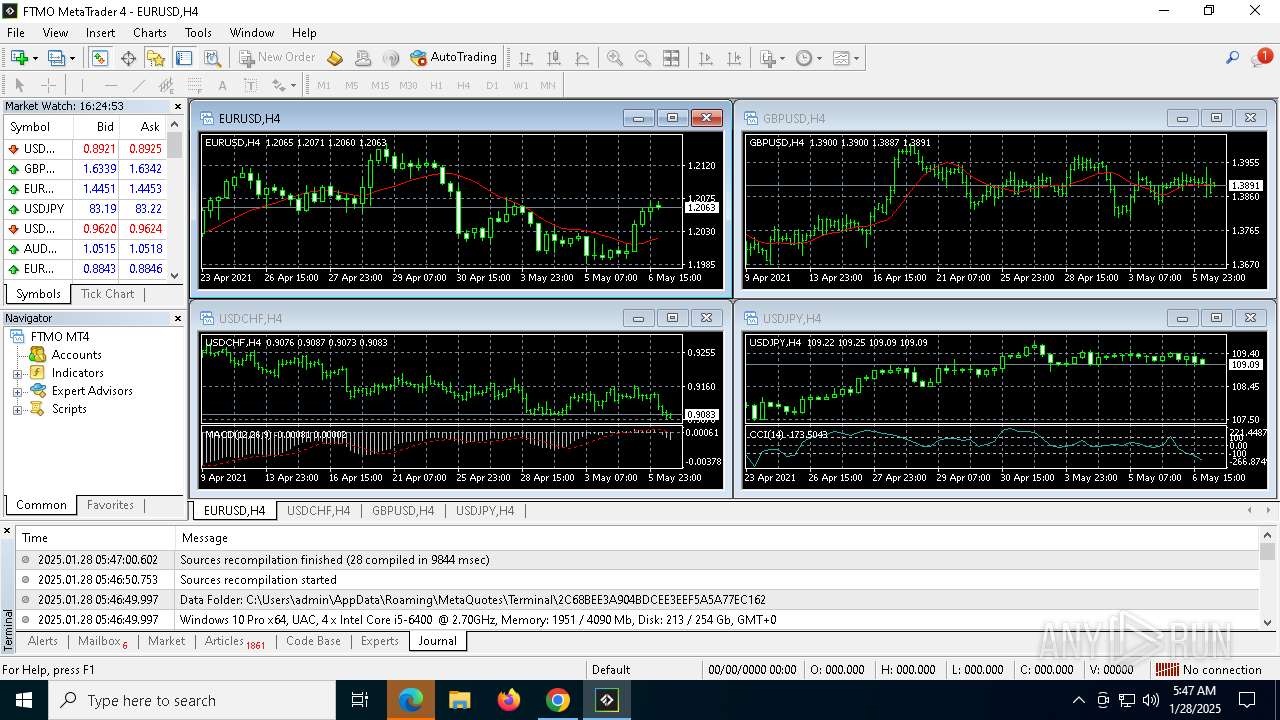
Task: Open the Mailbox tab in Terminal
Action: tap(102, 641)
